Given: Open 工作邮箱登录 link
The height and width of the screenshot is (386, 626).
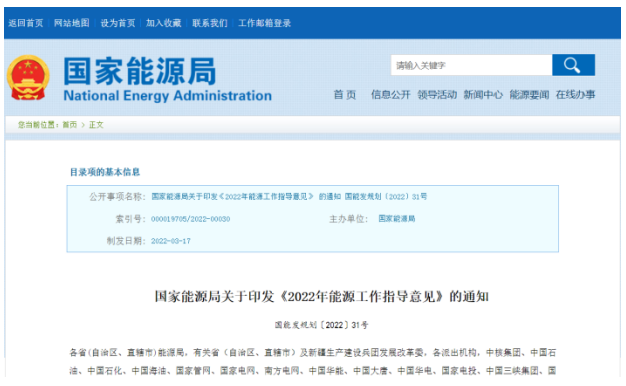Looking at the screenshot, I should 264,23.
